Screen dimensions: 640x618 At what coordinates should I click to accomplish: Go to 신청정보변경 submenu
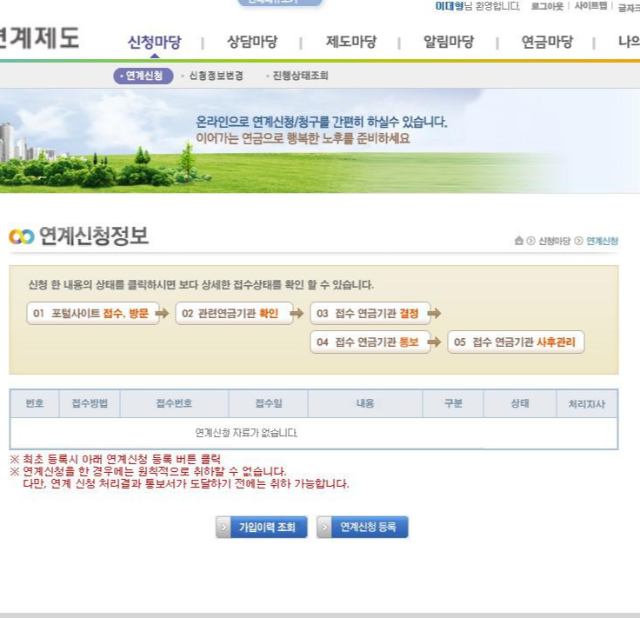click(216, 76)
